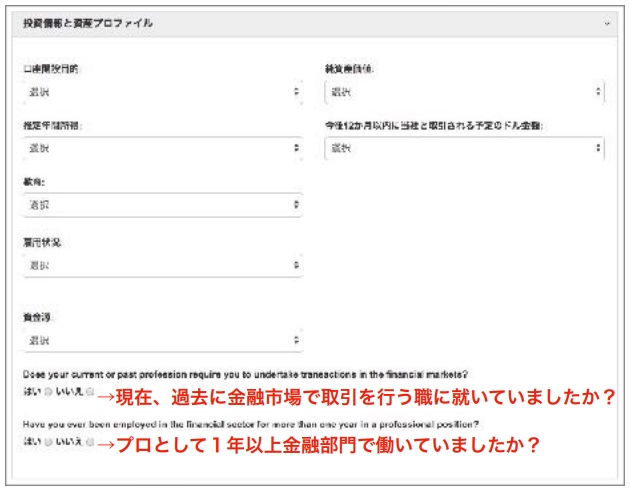Open the 資金源 dropdown
This screenshot has height=491, width=630.
click(x=163, y=340)
